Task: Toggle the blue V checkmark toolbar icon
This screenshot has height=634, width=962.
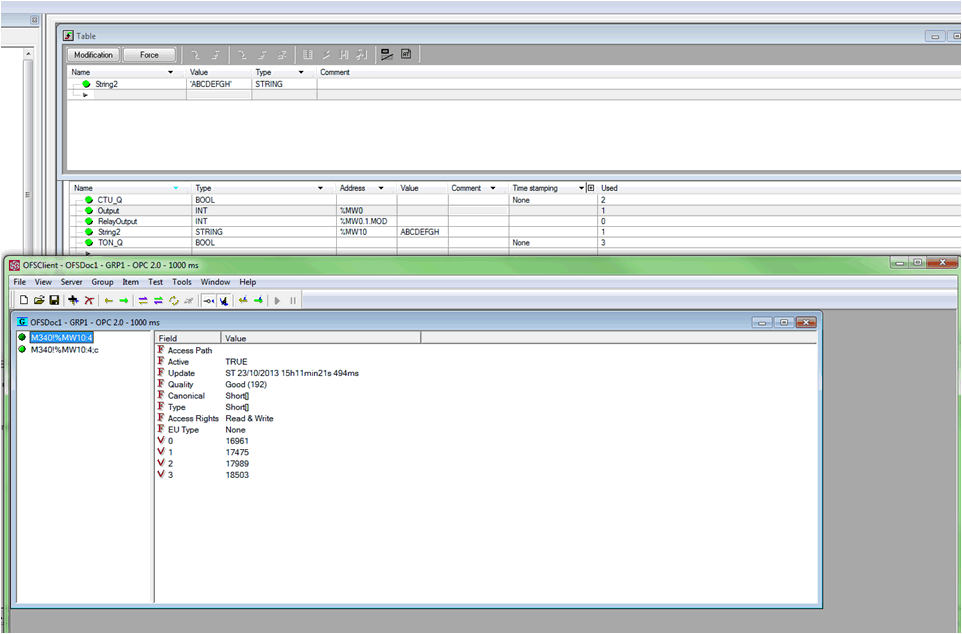Action: 224,301
